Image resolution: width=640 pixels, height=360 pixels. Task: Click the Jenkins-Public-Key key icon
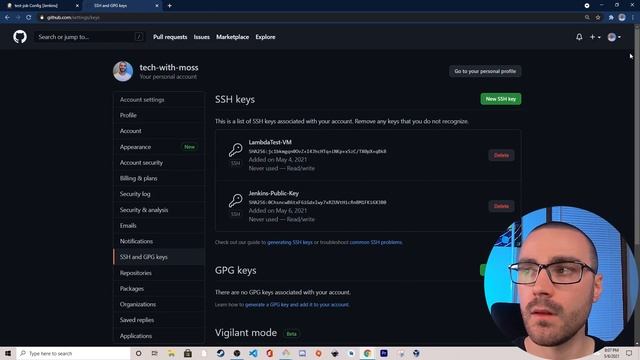pyautogui.click(x=236, y=200)
